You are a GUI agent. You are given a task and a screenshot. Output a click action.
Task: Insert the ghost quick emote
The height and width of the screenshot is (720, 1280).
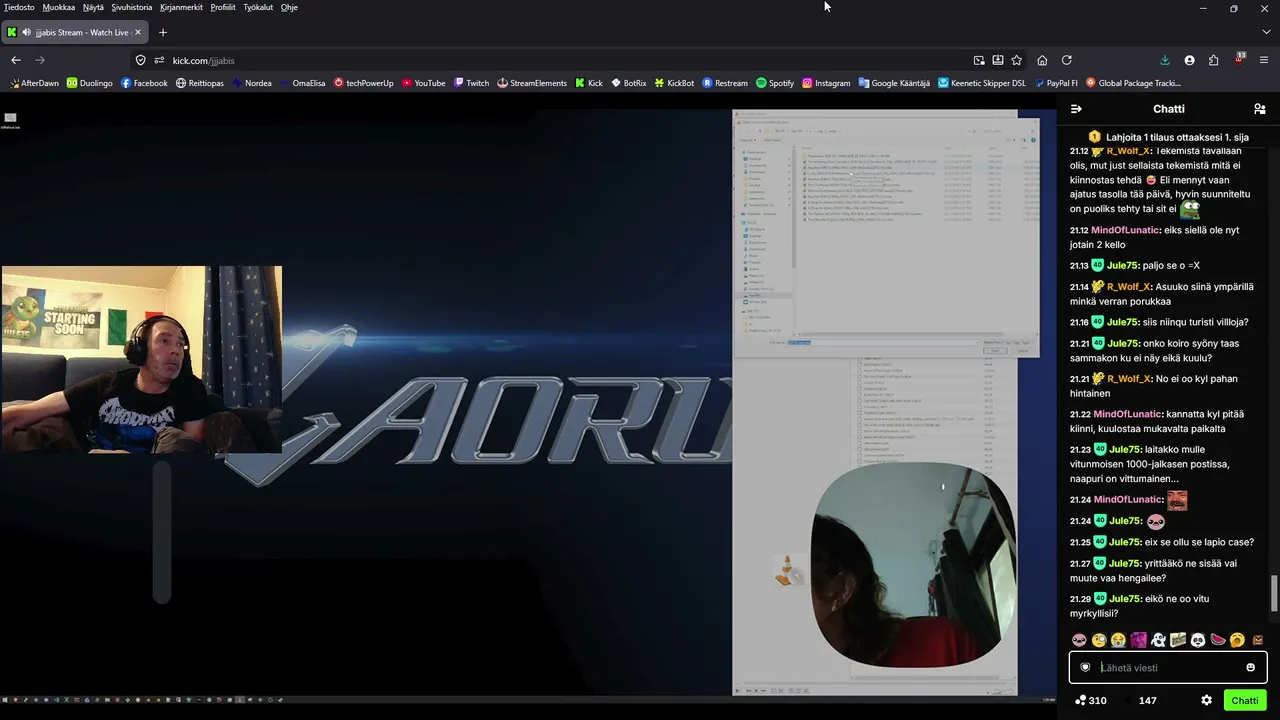pyautogui.click(x=1158, y=640)
